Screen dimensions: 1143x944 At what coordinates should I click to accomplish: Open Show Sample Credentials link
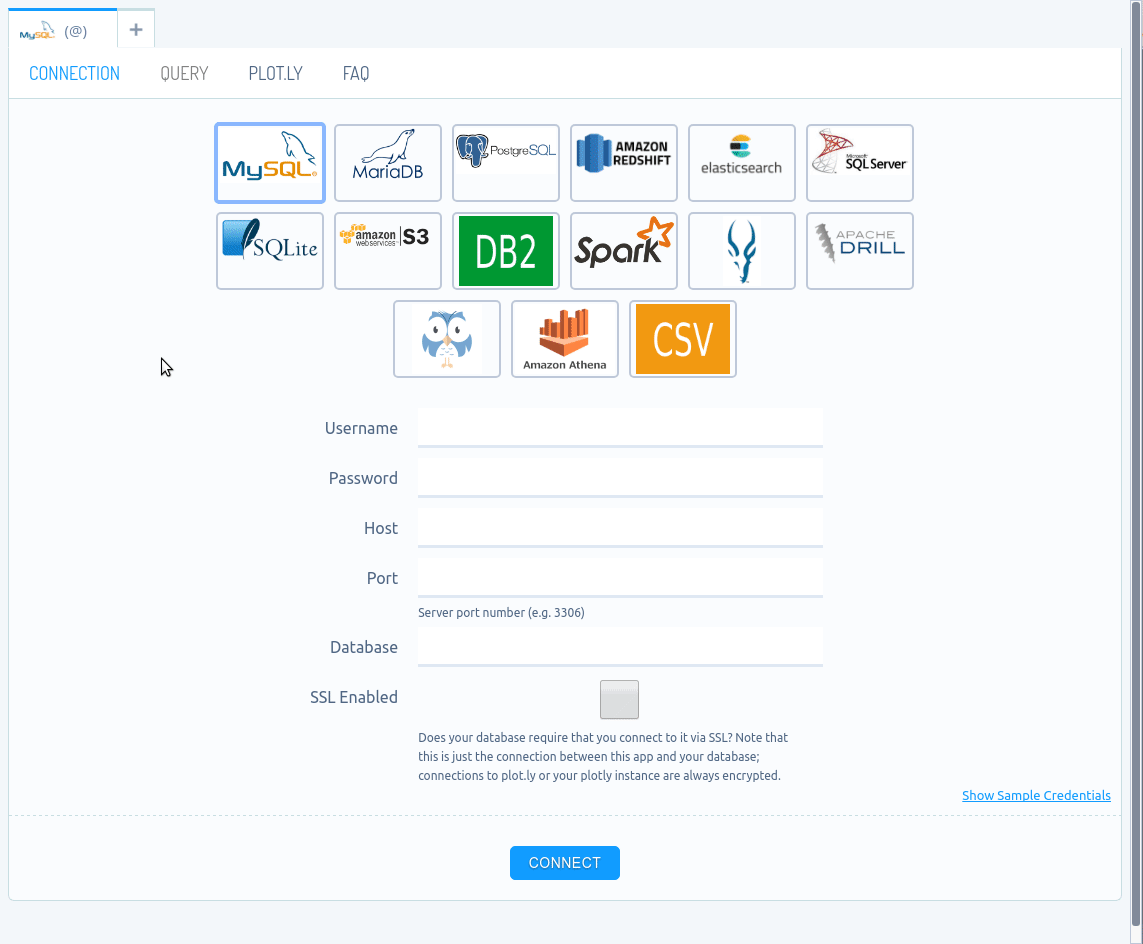click(x=1036, y=795)
